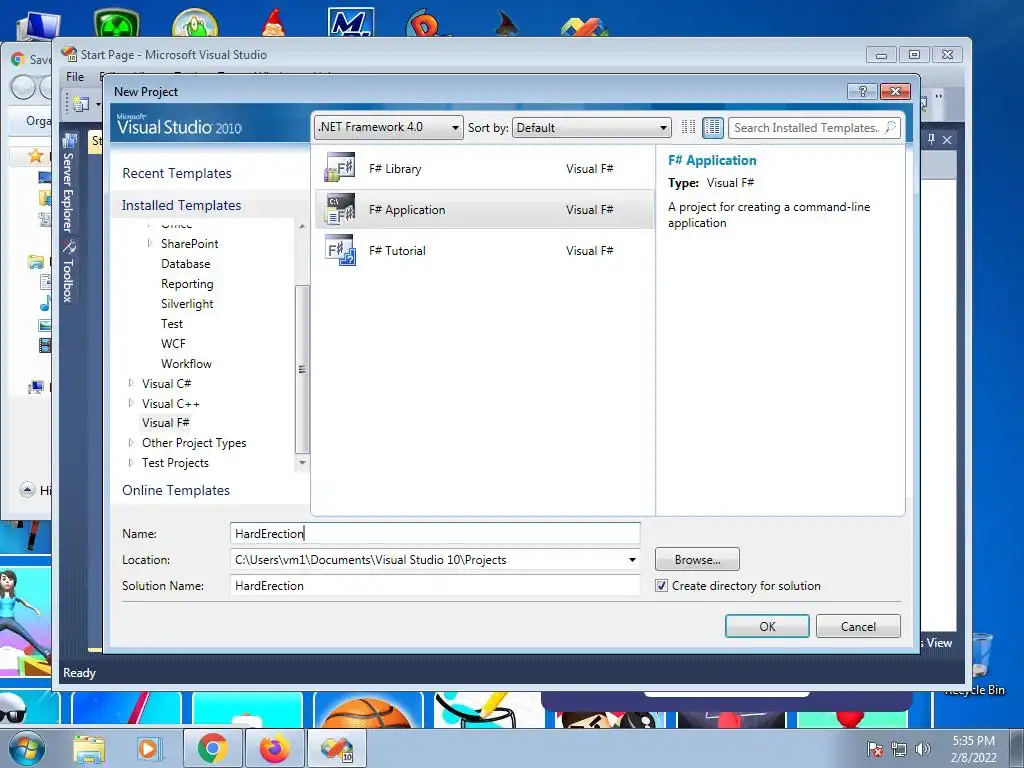The height and width of the screenshot is (768, 1024).
Task: Switch to small icons view
Action: click(x=688, y=127)
